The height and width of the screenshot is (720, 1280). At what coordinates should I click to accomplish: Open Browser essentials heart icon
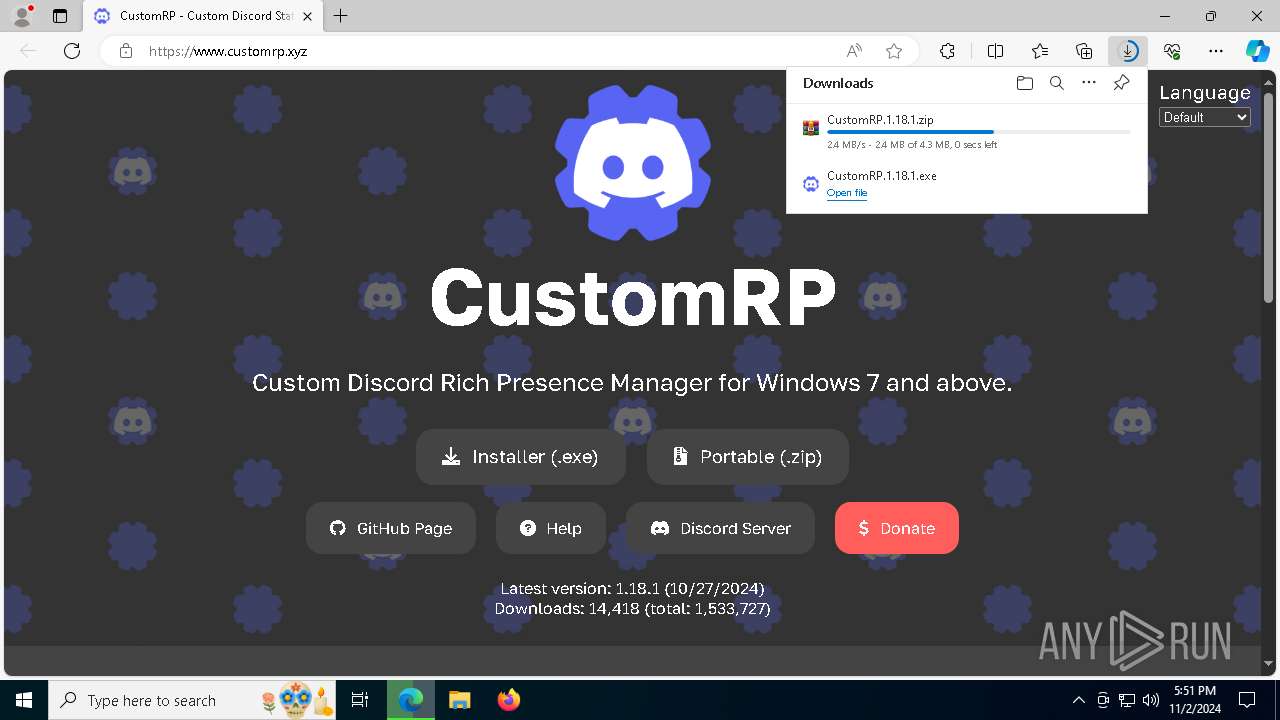(1172, 51)
